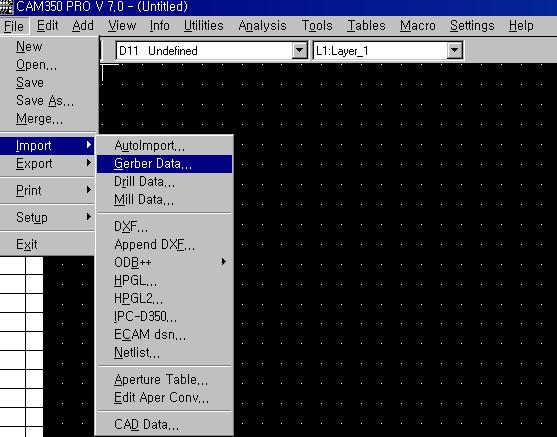Screen dimensions: 557x437
Task: Expand the Print submenu
Action: (x=48, y=191)
